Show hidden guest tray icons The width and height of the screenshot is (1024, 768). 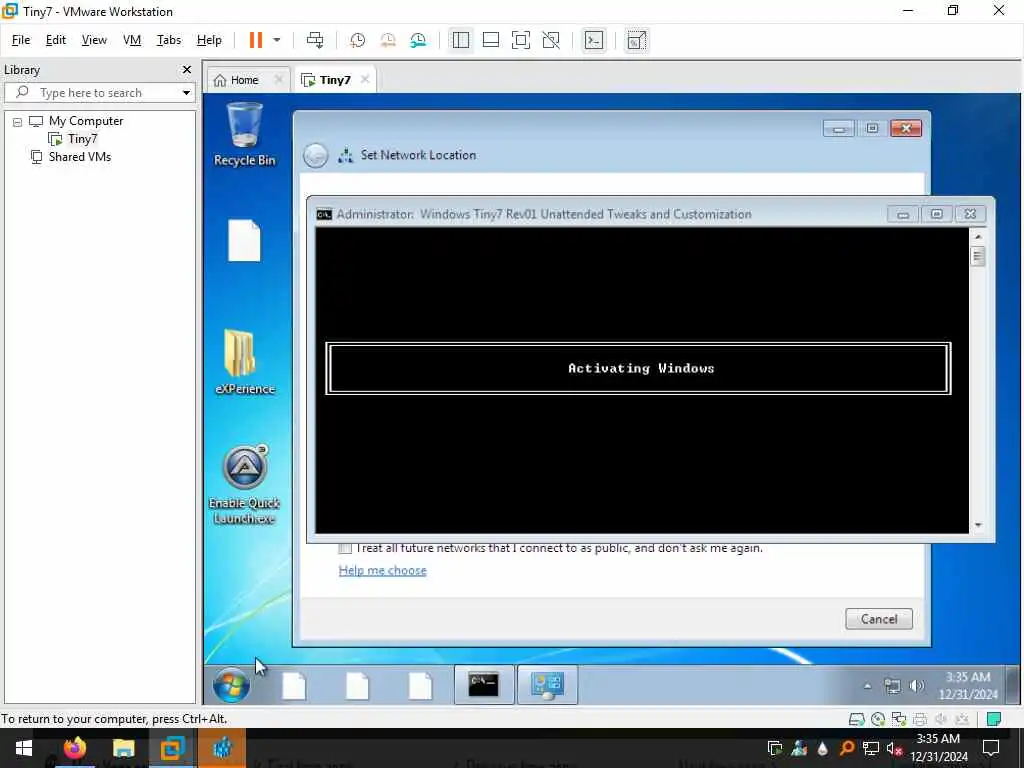(x=867, y=686)
